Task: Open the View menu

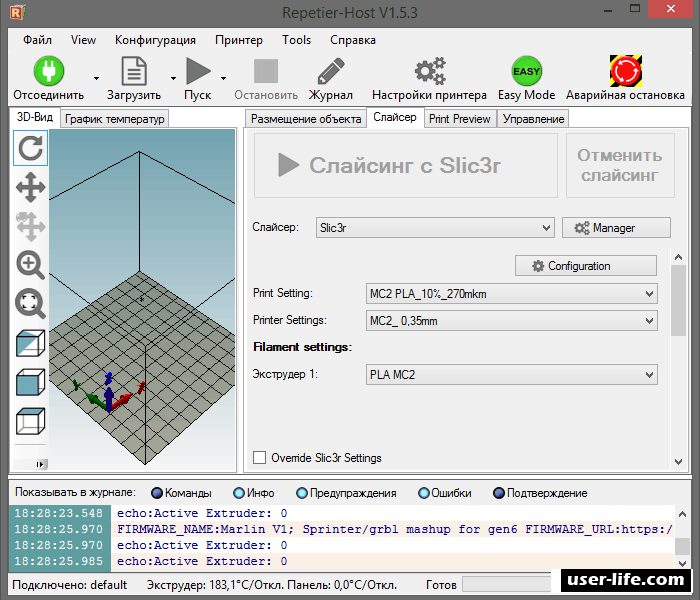Action: click(83, 40)
